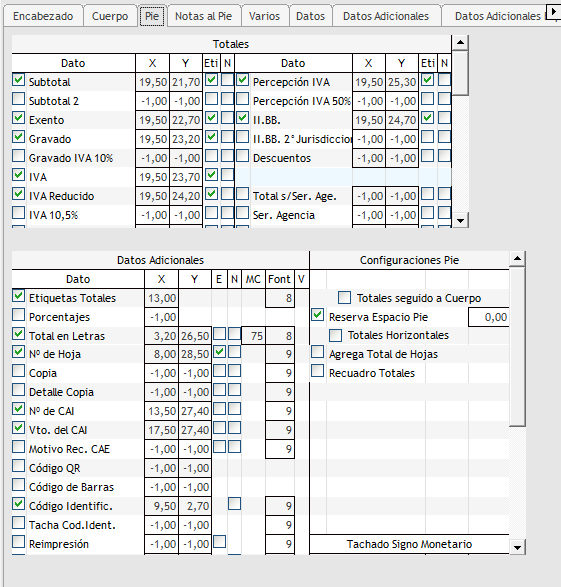Click the Configuraciones Pie scroll-up arrow
561x587 pixels.
[x=517, y=258]
